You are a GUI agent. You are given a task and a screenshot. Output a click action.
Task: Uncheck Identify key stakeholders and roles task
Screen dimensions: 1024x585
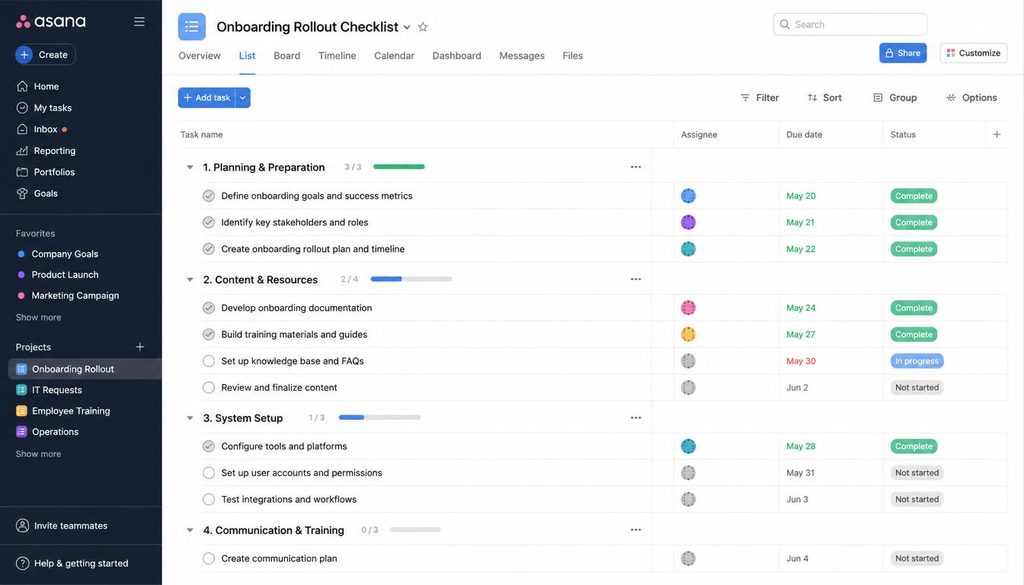tap(208, 223)
